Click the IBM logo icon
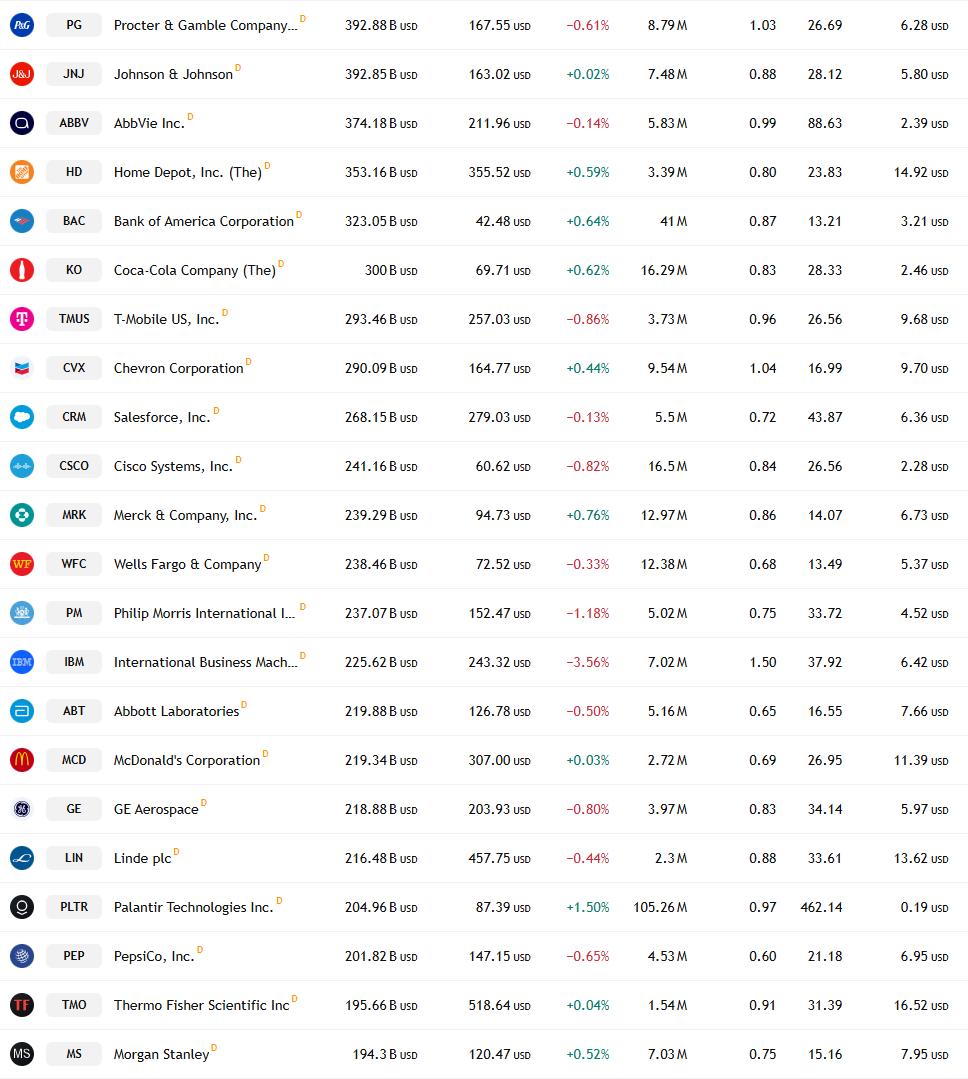This screenshot has height=1079, width=968. click(x=22, y=662)
